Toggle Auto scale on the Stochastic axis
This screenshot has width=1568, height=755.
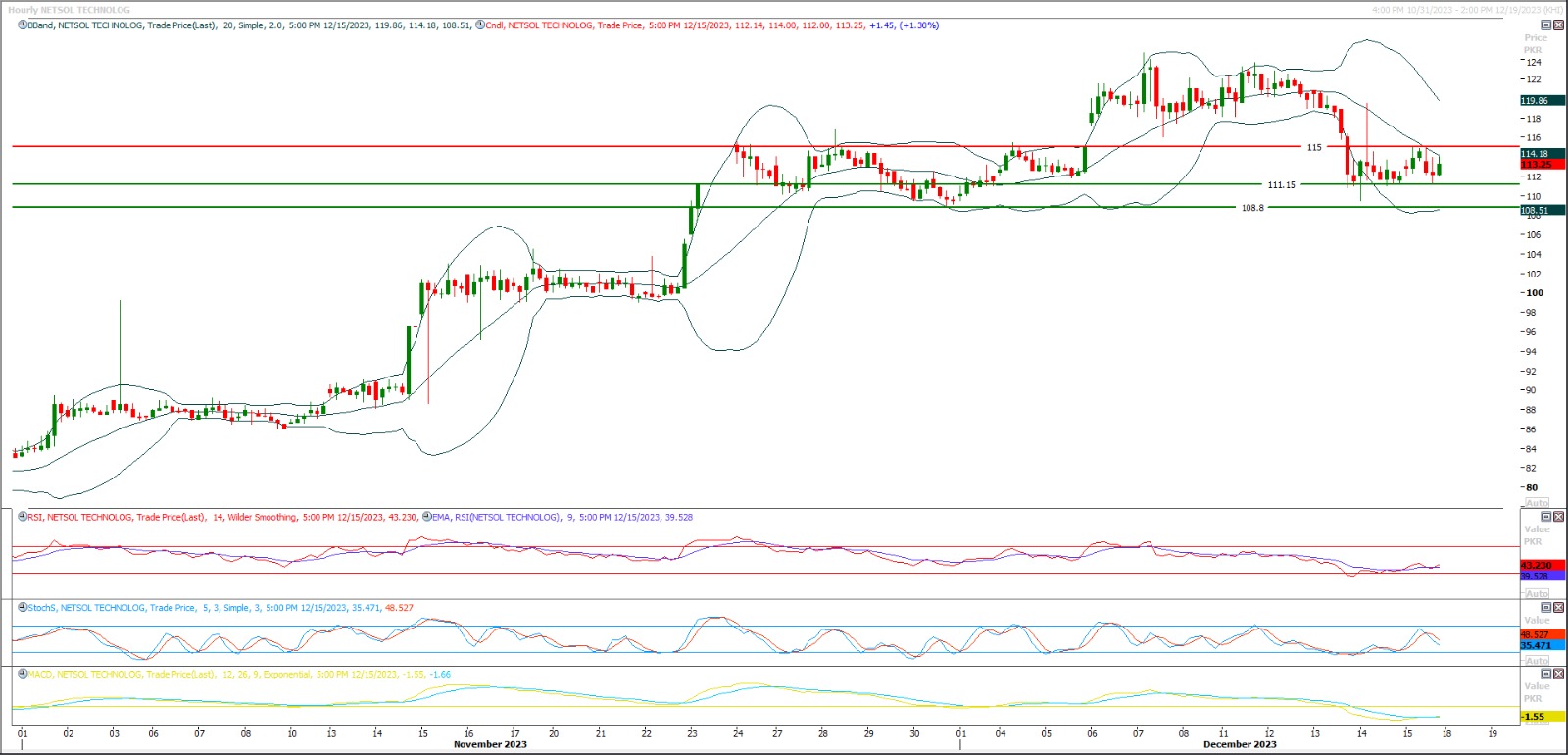(x=1537, y=660)
